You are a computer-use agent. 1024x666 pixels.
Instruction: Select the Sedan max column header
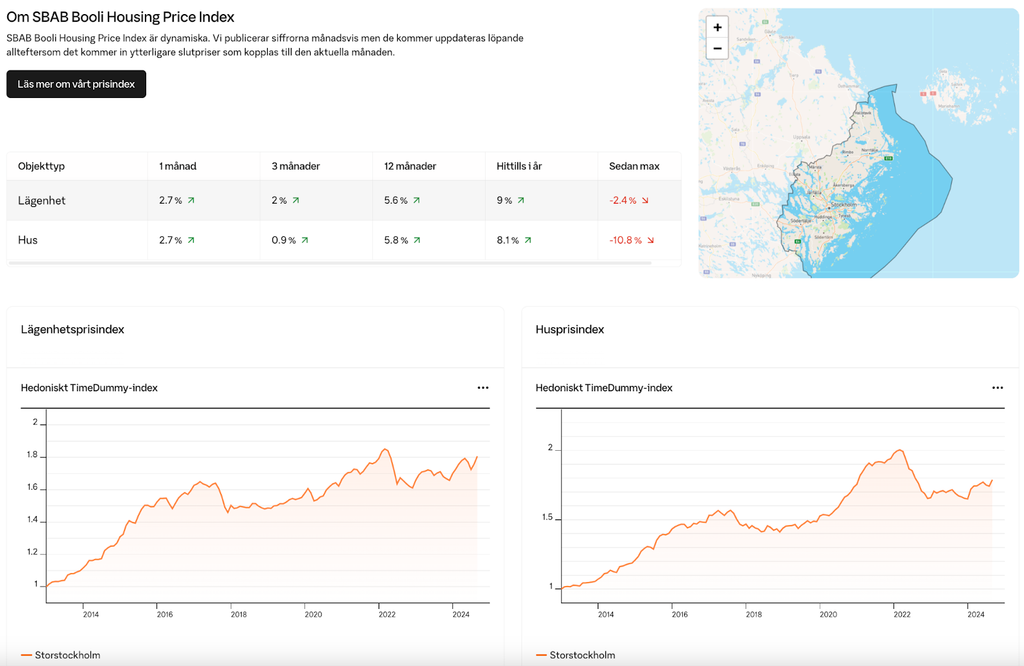632,166
